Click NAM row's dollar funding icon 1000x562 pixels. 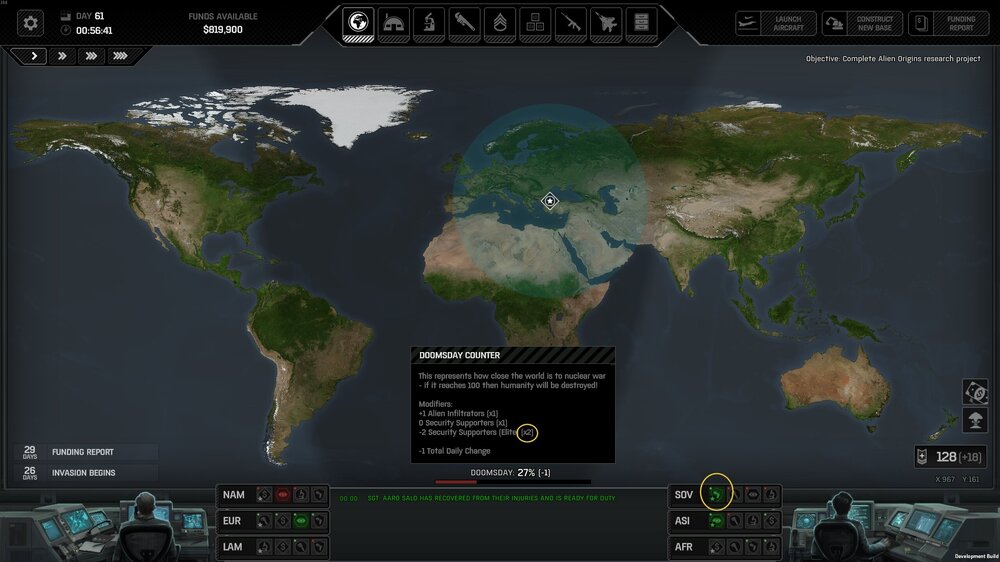[264, 494]
